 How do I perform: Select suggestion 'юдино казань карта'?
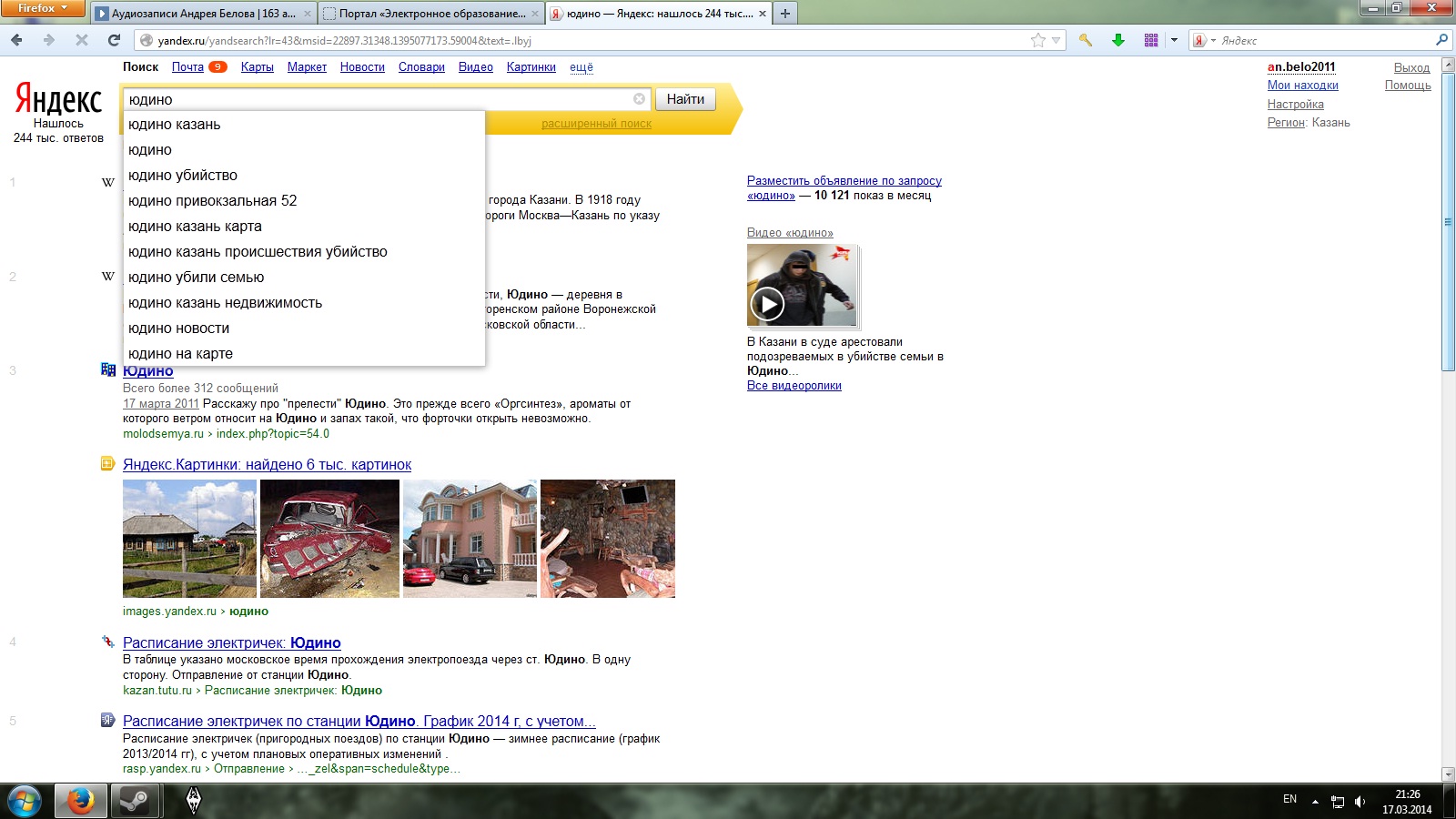pyautogui.click(x=304, y=227)
